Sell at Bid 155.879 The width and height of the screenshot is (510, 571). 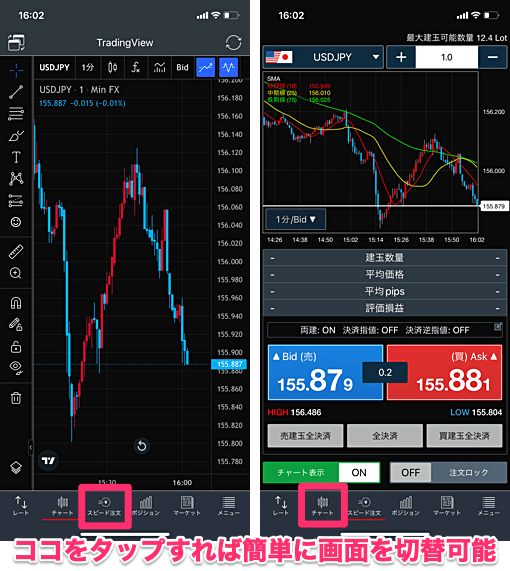click(x=325, y=373)
